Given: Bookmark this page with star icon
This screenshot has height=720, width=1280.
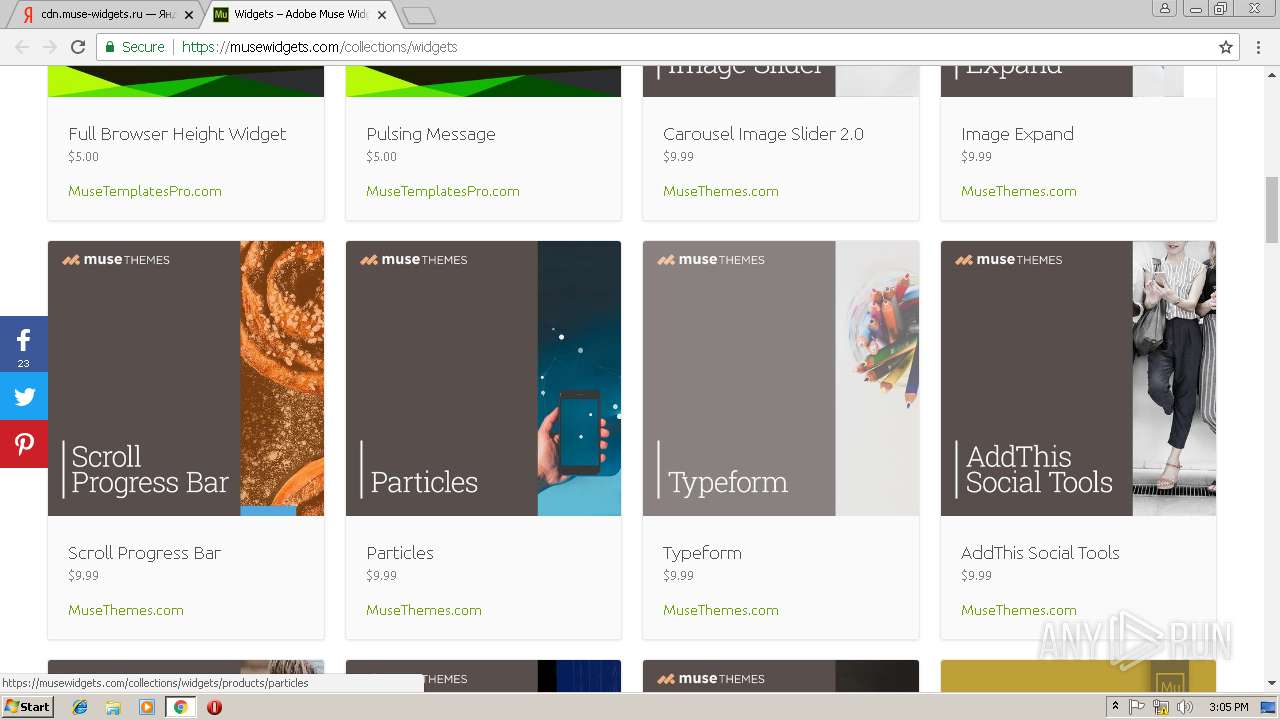Looking at the screenshot, I should click(x=1226, y=47).
